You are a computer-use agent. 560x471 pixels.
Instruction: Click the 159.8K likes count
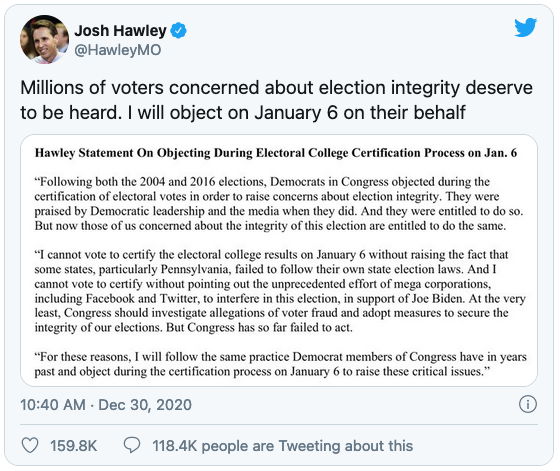(x=74, y=446)
